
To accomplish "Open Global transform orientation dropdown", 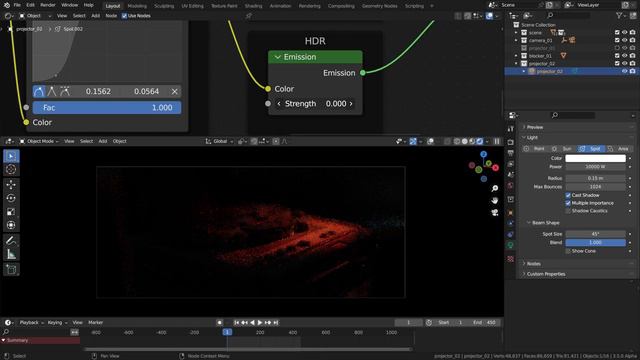I will [x=220, y=141].
